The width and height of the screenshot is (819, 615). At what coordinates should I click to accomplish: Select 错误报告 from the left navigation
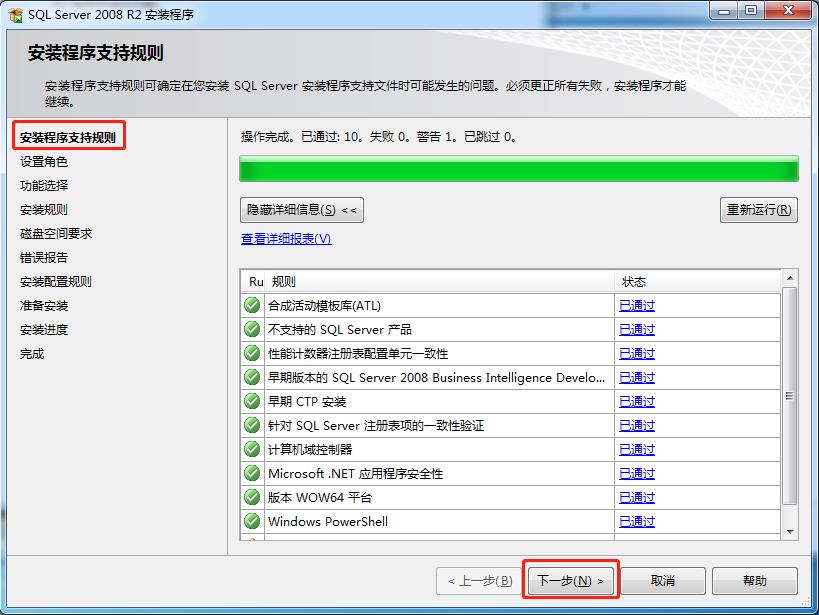pyautogui.click(x=44, y=257)
